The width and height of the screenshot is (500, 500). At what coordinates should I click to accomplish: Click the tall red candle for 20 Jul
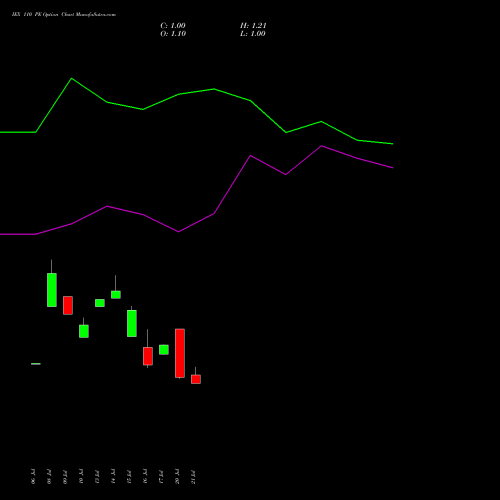(180, 353)
